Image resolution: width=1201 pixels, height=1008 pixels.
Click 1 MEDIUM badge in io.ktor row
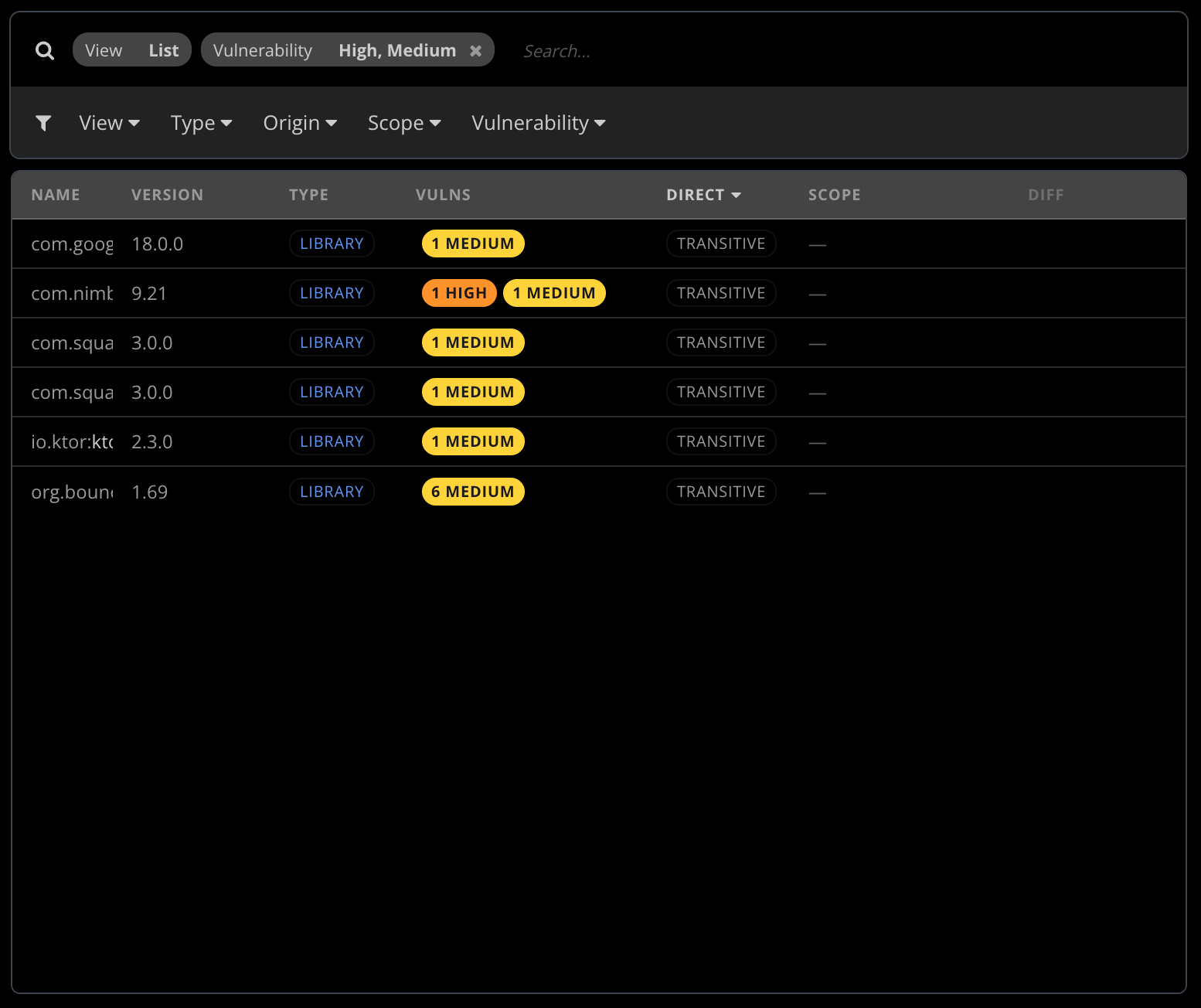473,441
